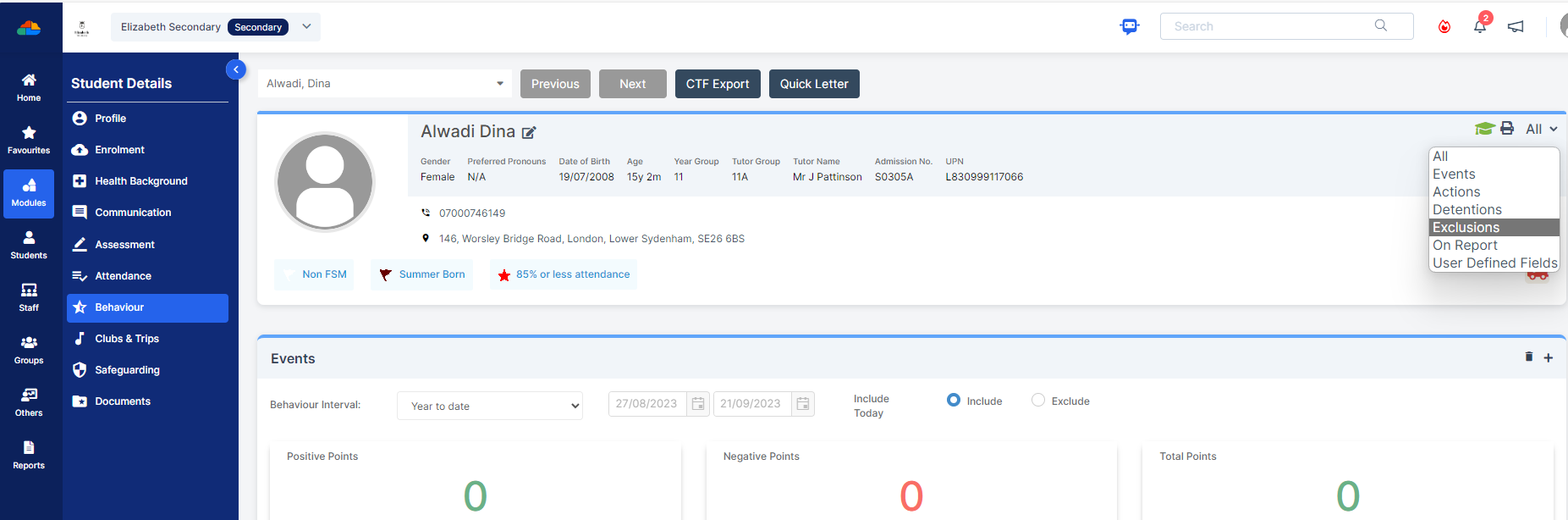
Task: Choose Actions in the filter list
Action: [1494, 191]
